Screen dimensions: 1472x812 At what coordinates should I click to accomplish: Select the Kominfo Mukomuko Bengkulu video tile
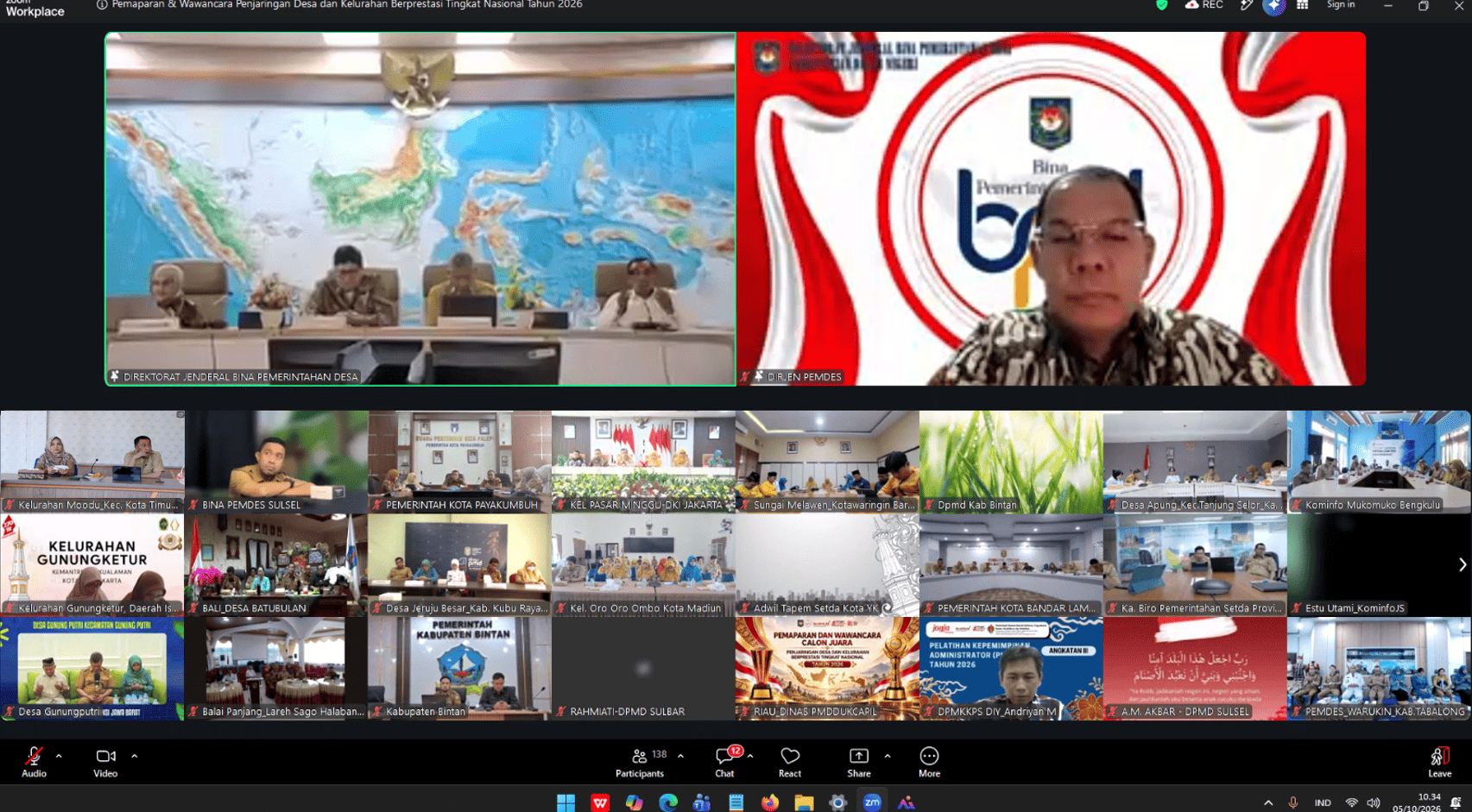pyautogui.click(x=1379, y=462)
